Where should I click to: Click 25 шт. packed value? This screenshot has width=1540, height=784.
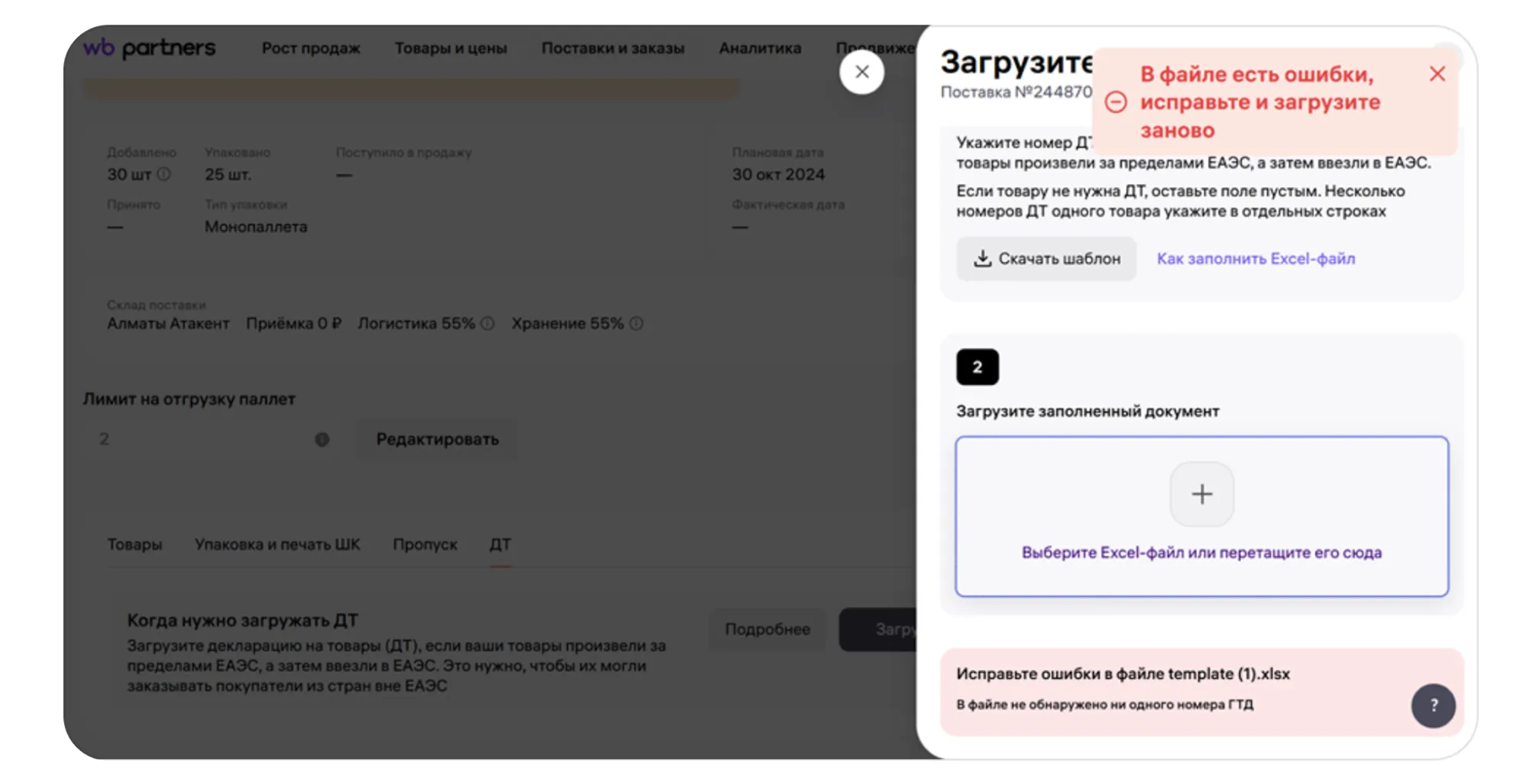[228, 174]
